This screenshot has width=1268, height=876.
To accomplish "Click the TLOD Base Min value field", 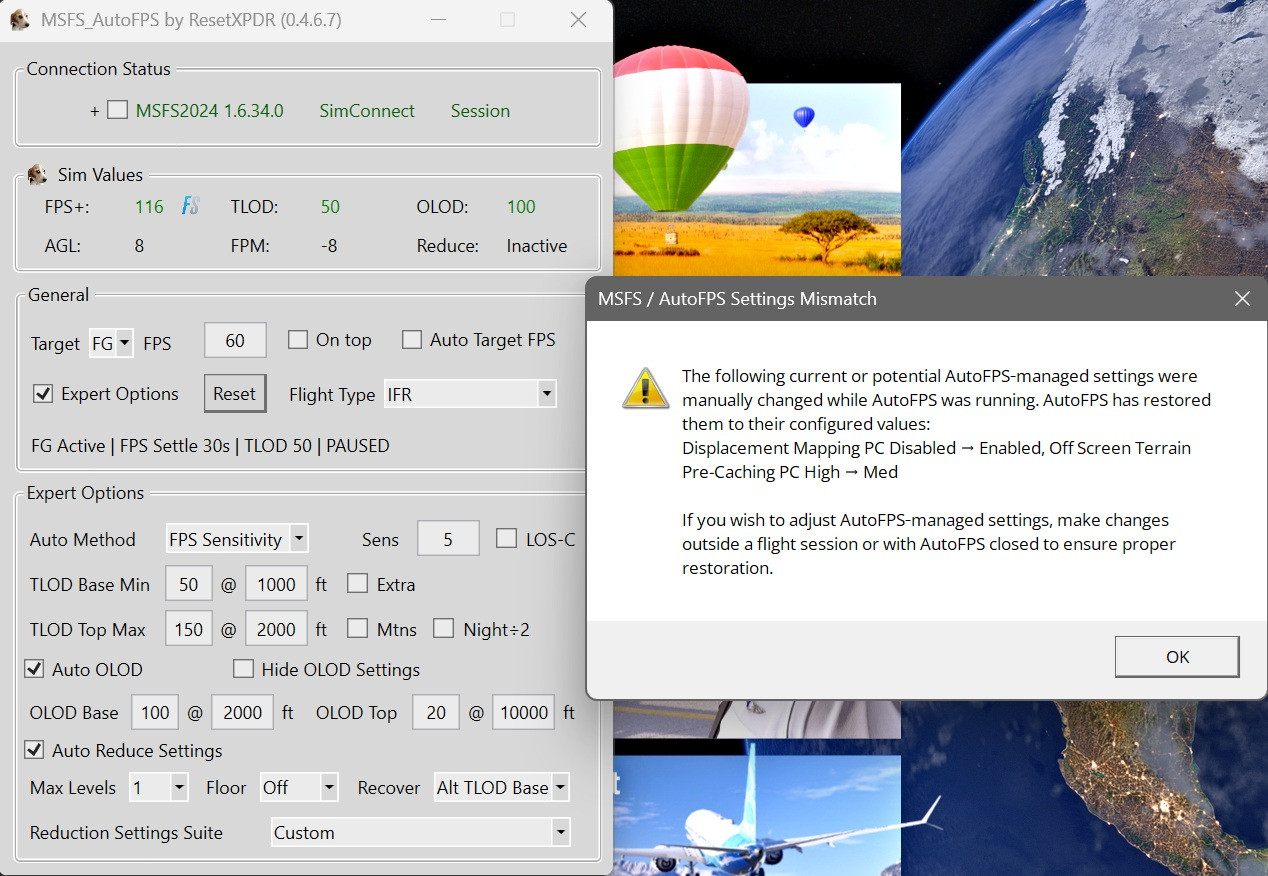I will [189, 584].
